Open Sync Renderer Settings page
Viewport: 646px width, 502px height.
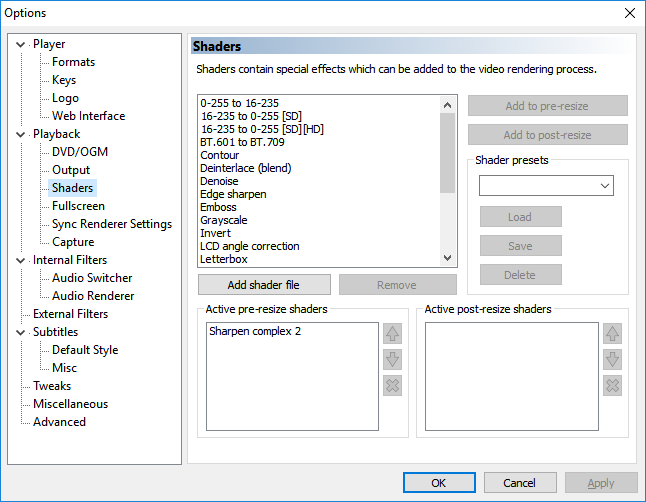click(x=112, y=224)
